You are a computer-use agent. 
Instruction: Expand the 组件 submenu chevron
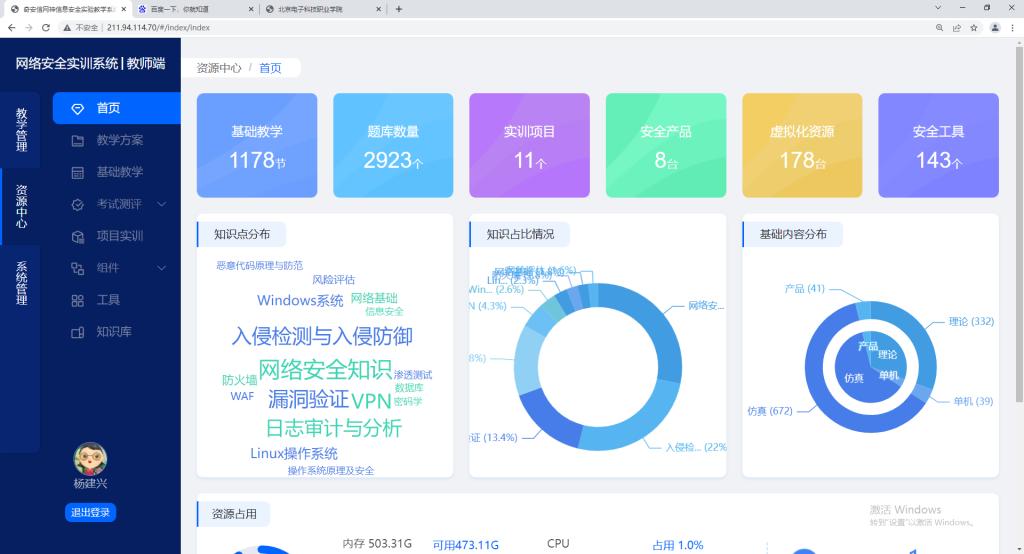tap(161, 268)
